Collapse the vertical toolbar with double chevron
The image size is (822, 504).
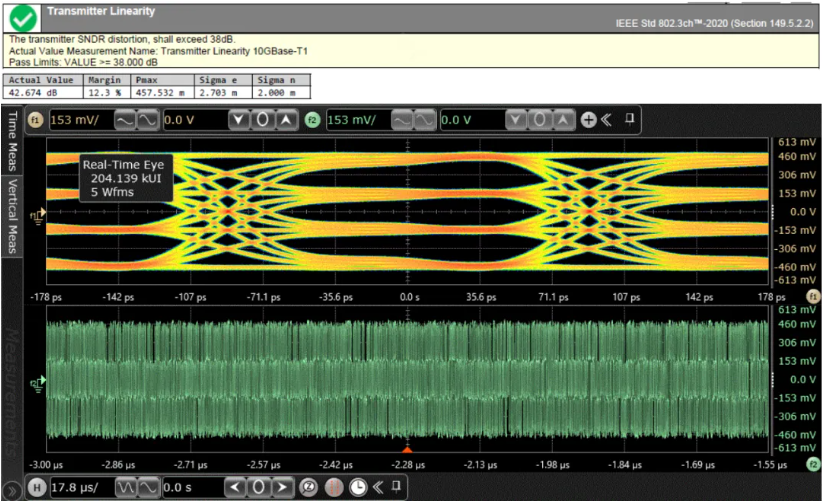pyautogui.click(x=607, y=120)
